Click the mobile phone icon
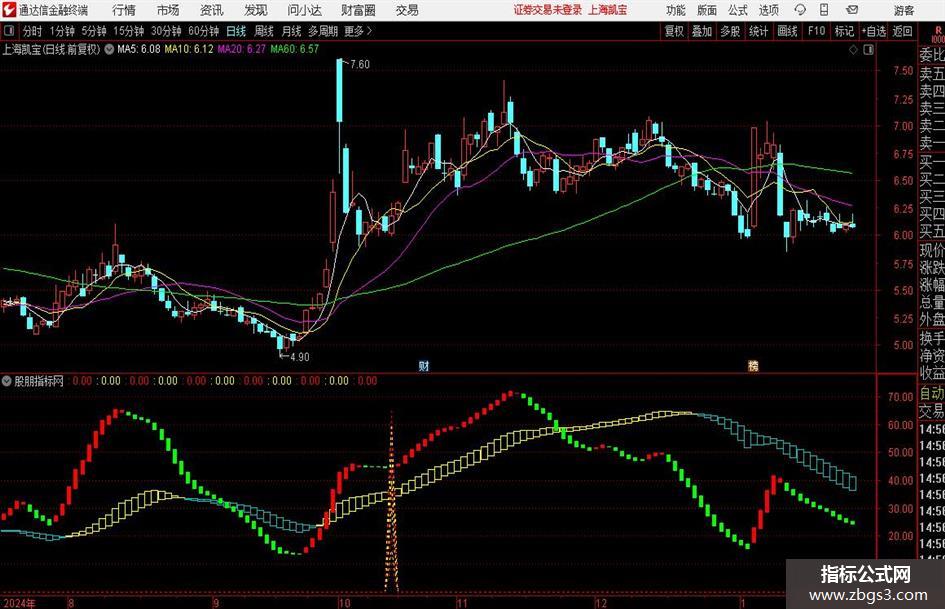 point(824,10)
